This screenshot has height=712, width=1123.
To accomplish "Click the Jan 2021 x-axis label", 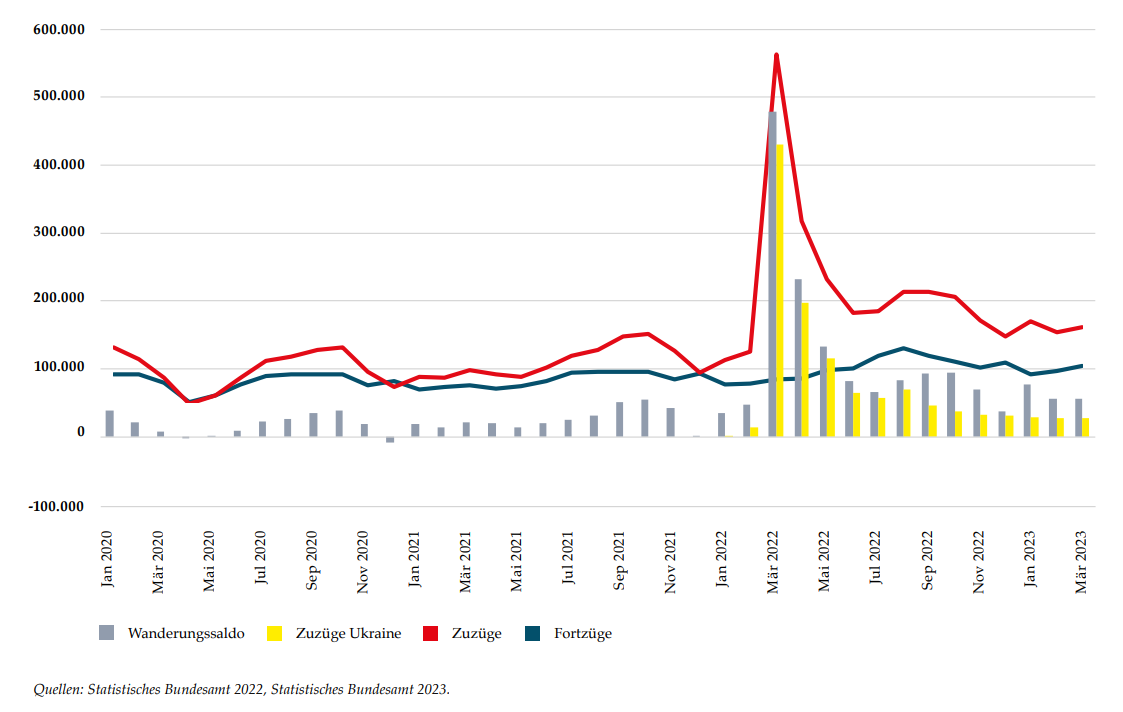I will point(415,559).
